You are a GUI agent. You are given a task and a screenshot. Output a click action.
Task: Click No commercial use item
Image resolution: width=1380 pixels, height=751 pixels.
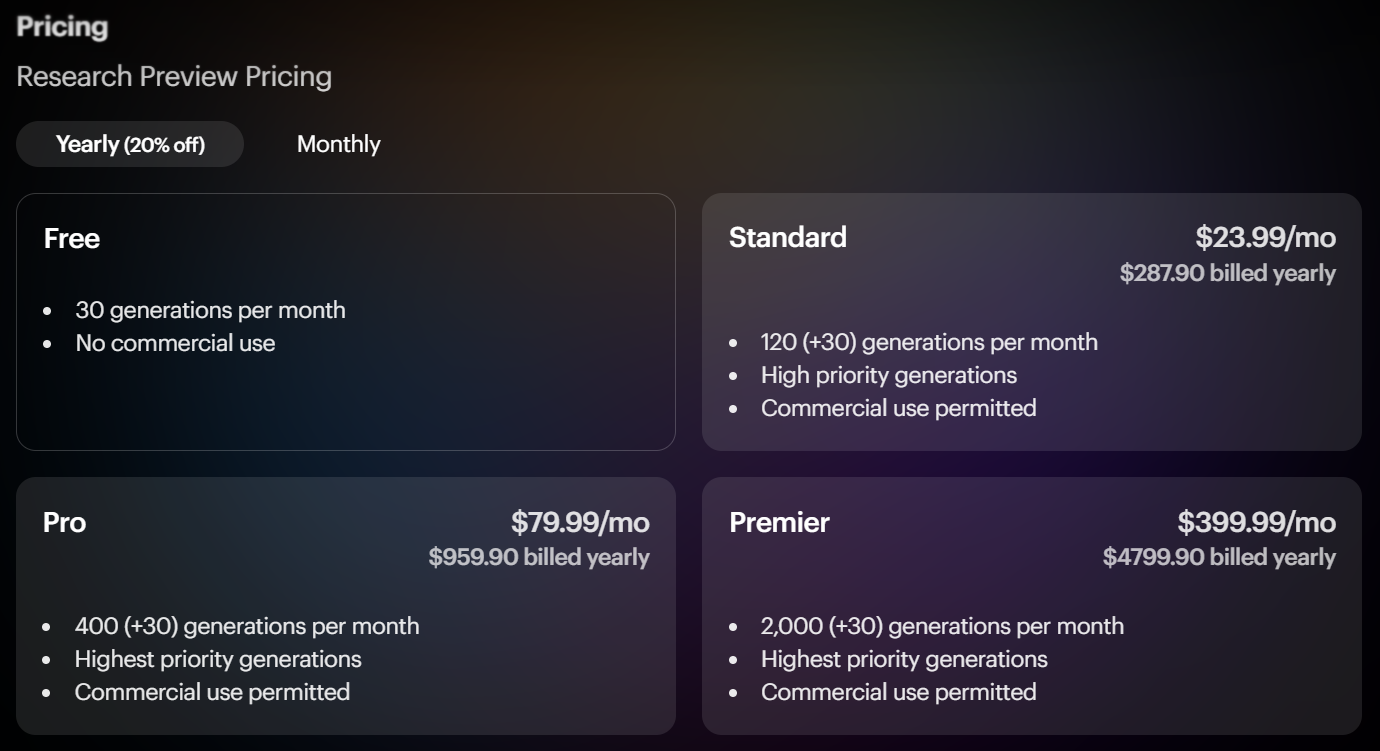coord(175,343)
